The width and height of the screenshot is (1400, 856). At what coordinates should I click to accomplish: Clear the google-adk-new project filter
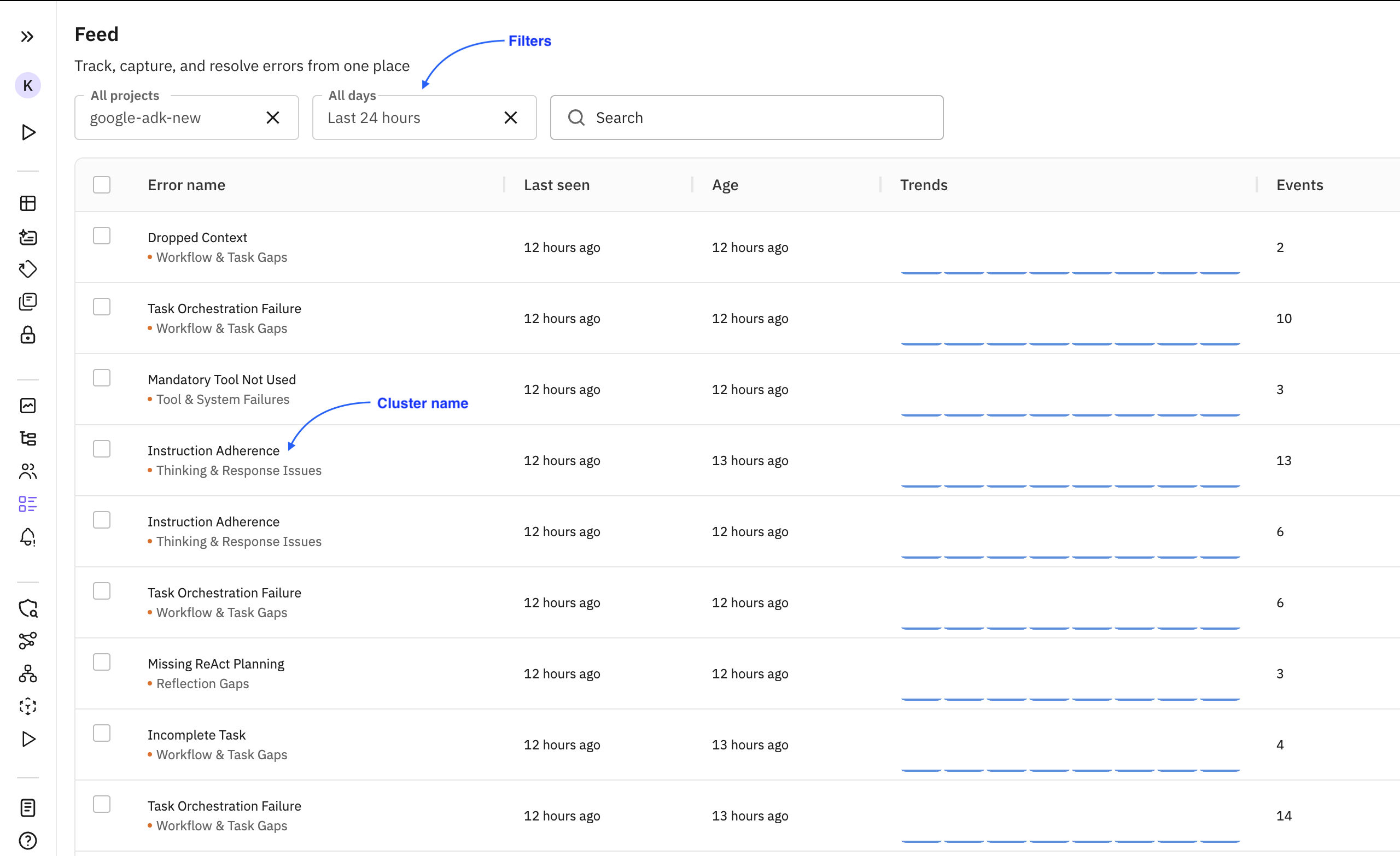pos(273,118)
